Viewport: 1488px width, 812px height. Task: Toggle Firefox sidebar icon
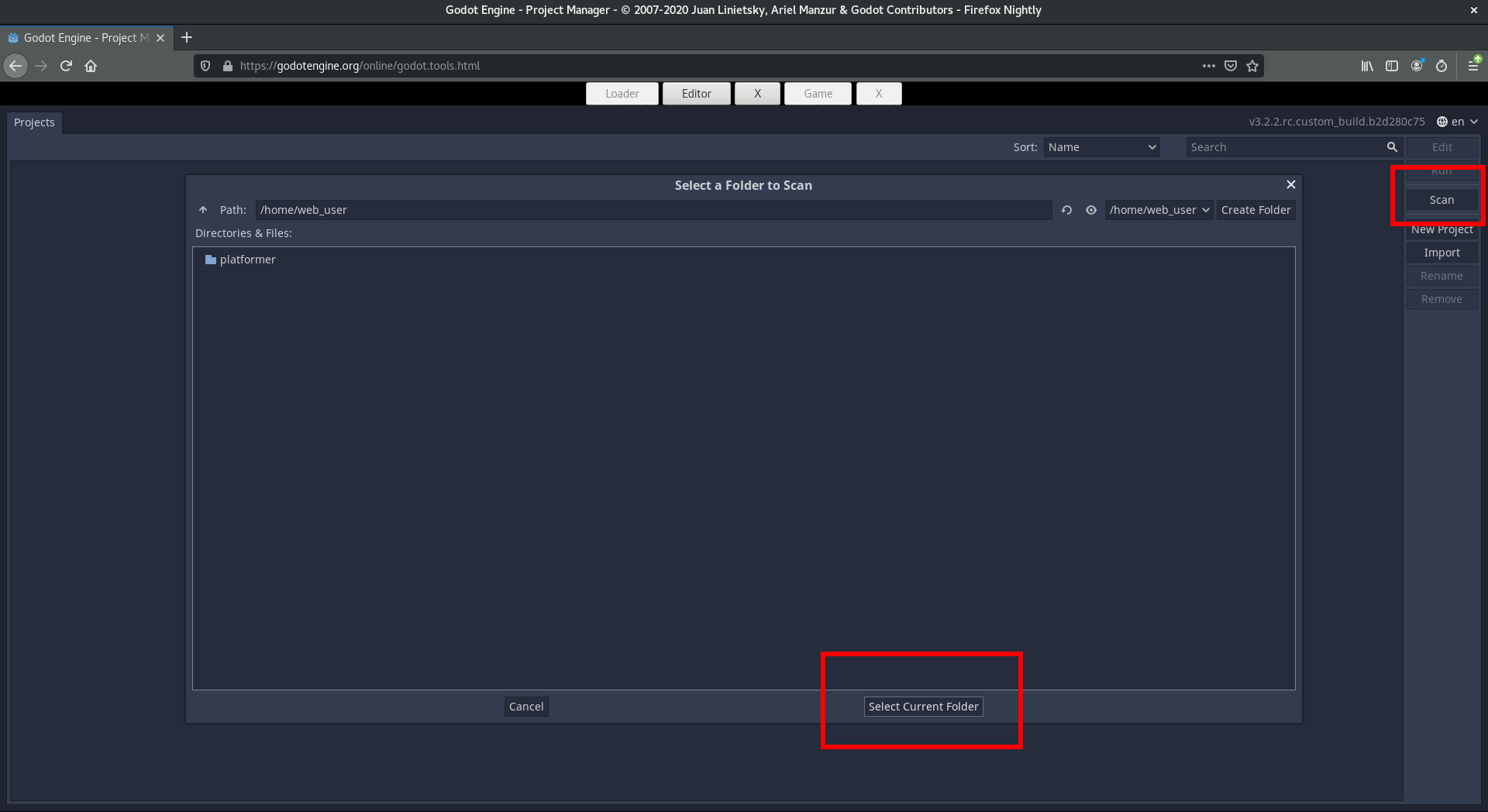1392,66
